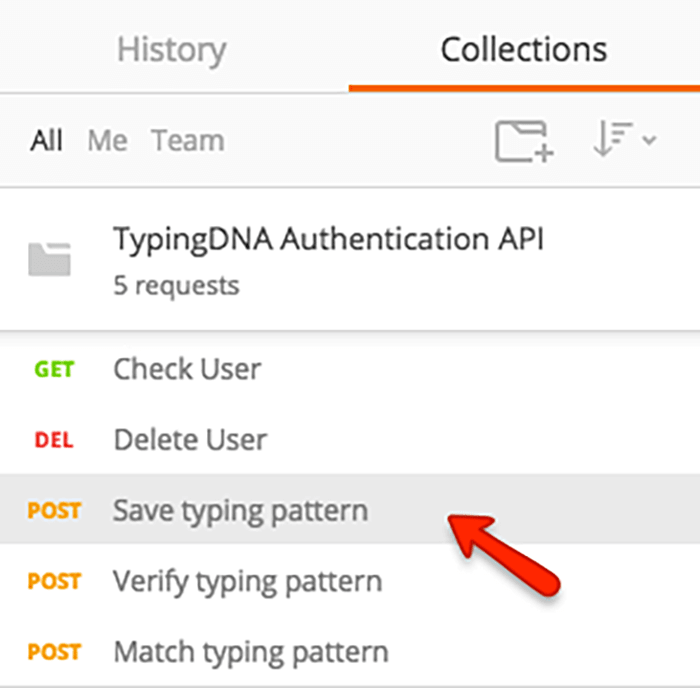Screen dimensions: 700x688
Task: Open the Check User request
Action: pyautogui.click(x=350, y=369)
